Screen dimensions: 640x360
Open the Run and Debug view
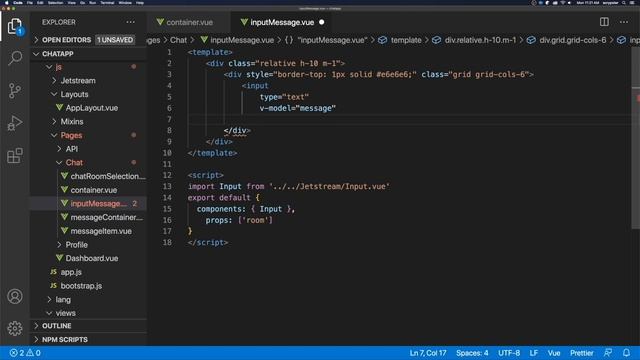[15, 123]
